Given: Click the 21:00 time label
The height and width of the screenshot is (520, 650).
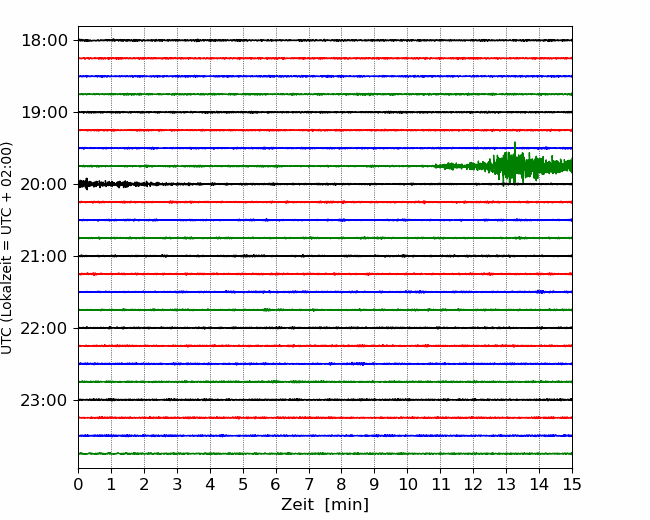Looking at the screenshot, I should [44, 257].
